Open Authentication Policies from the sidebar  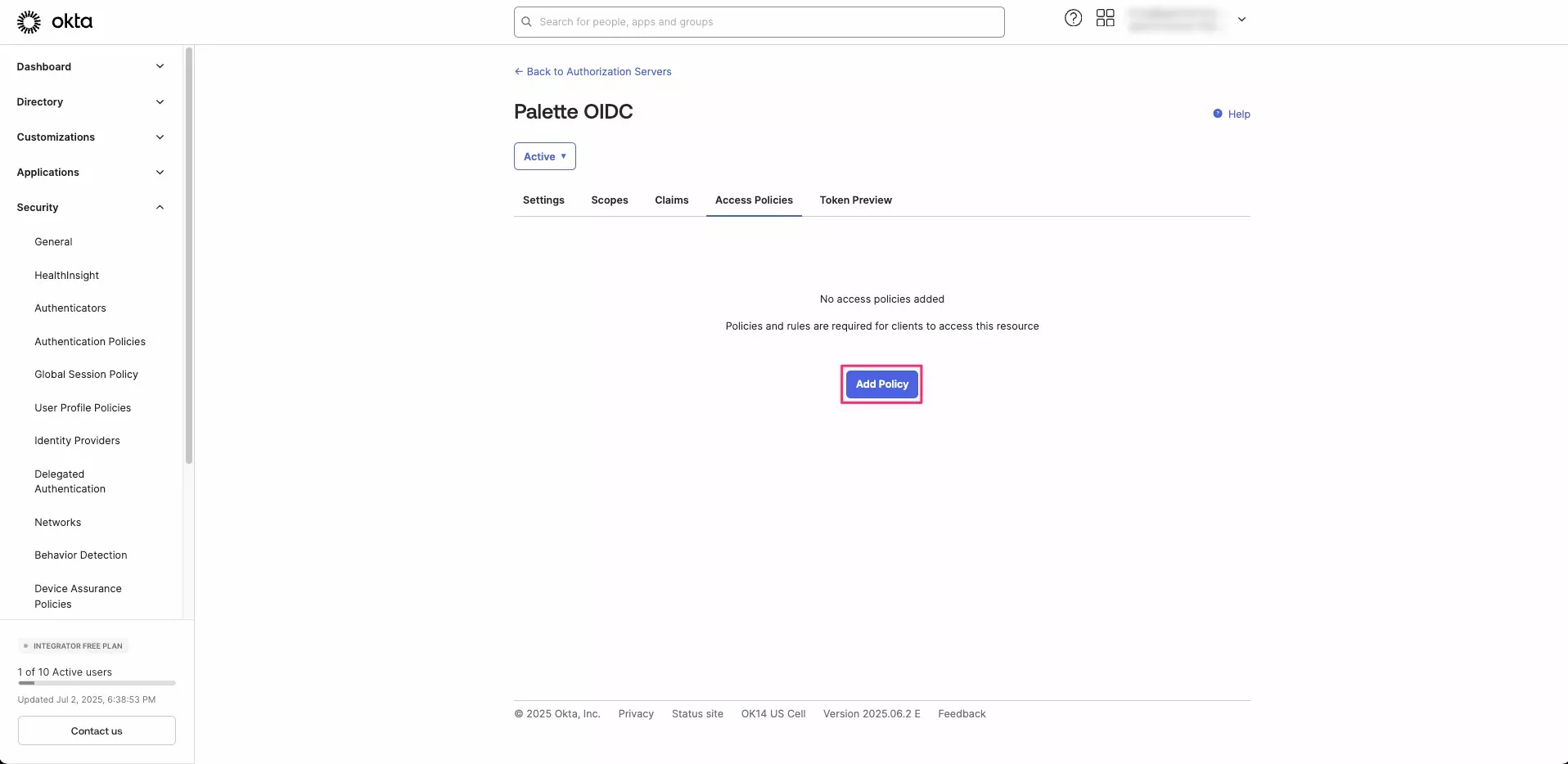(x=89, y=341)
